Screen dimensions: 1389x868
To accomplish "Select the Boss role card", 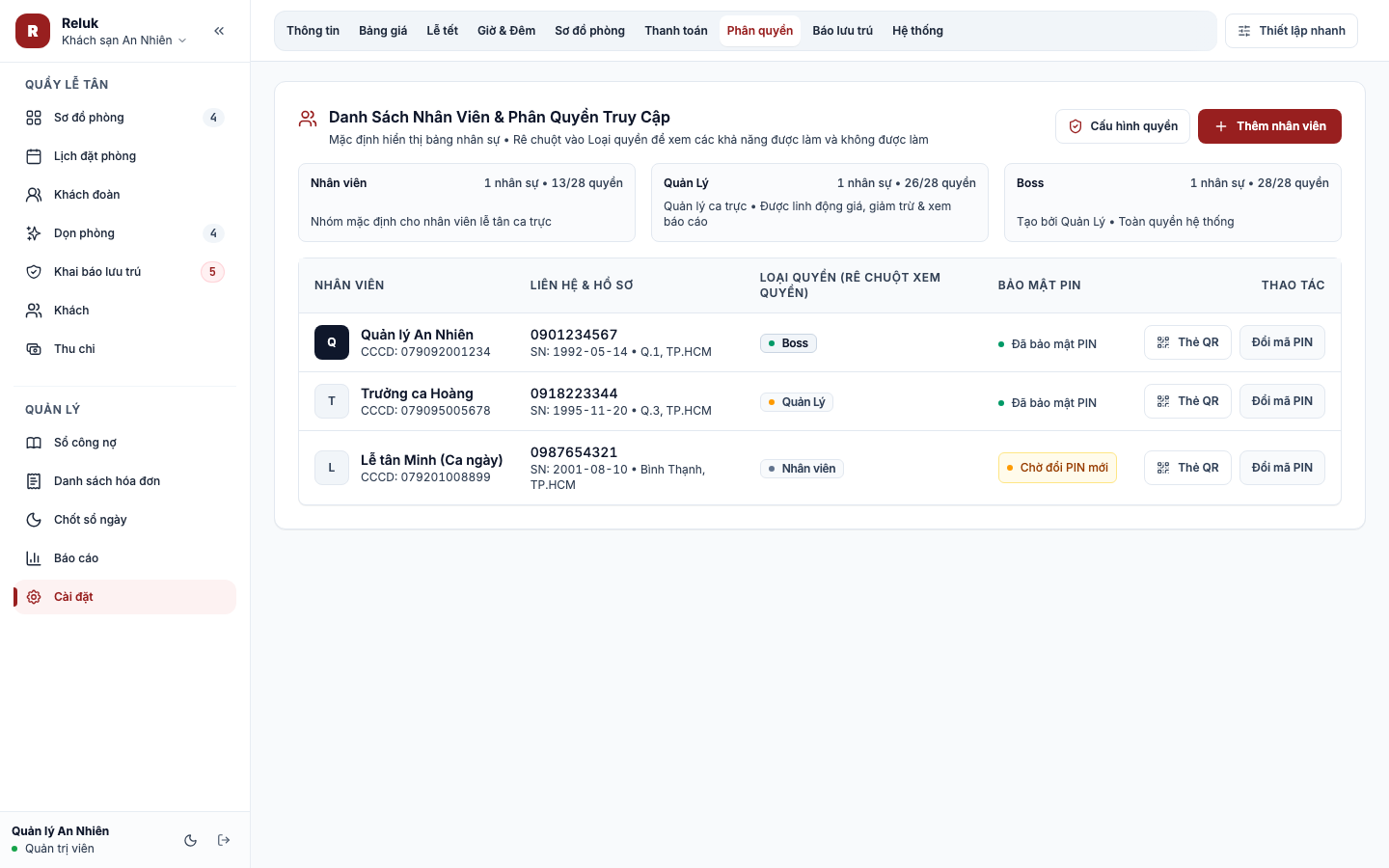I will (x=1173, y=203).
